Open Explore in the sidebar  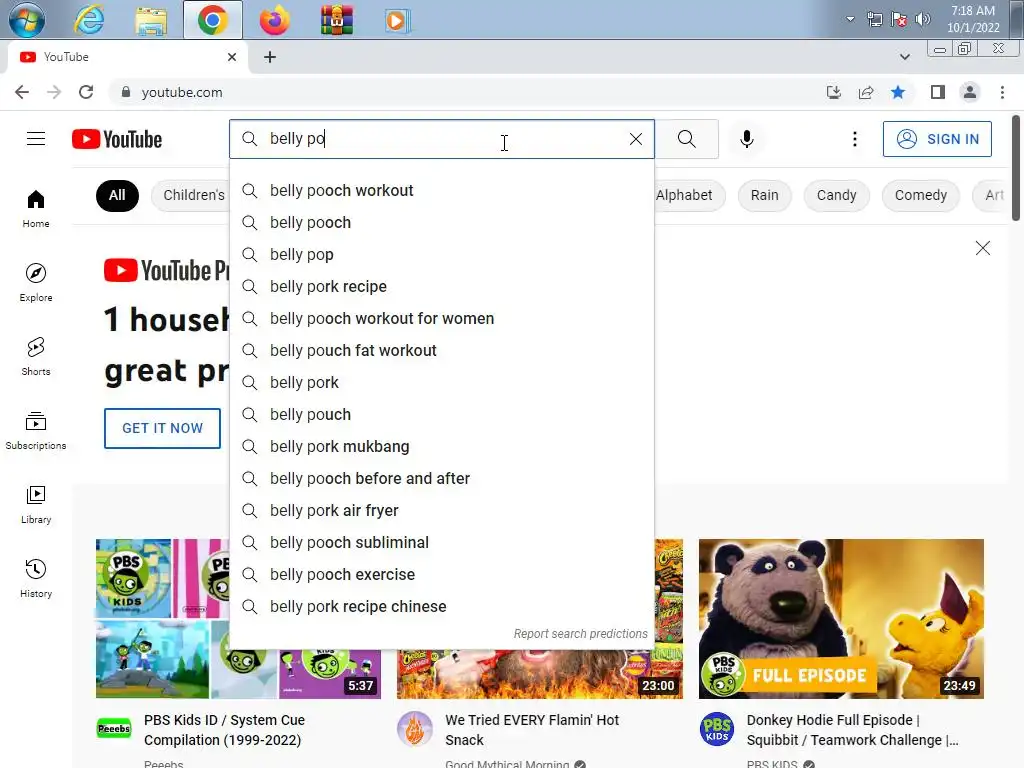36,283
